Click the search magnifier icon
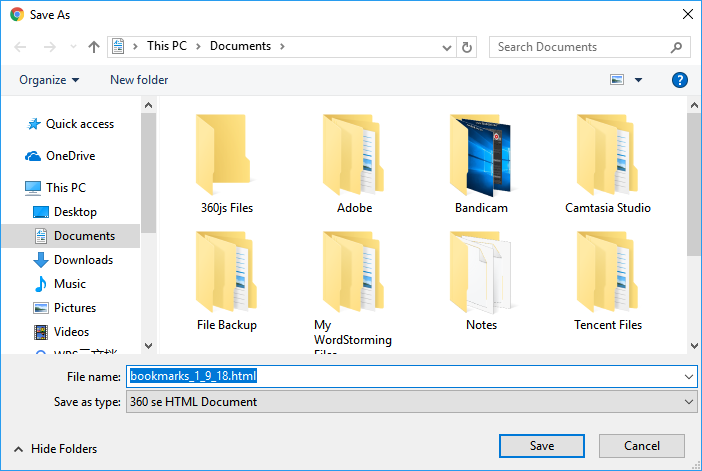Screen dimensions: 702x471 pos(677,47)
